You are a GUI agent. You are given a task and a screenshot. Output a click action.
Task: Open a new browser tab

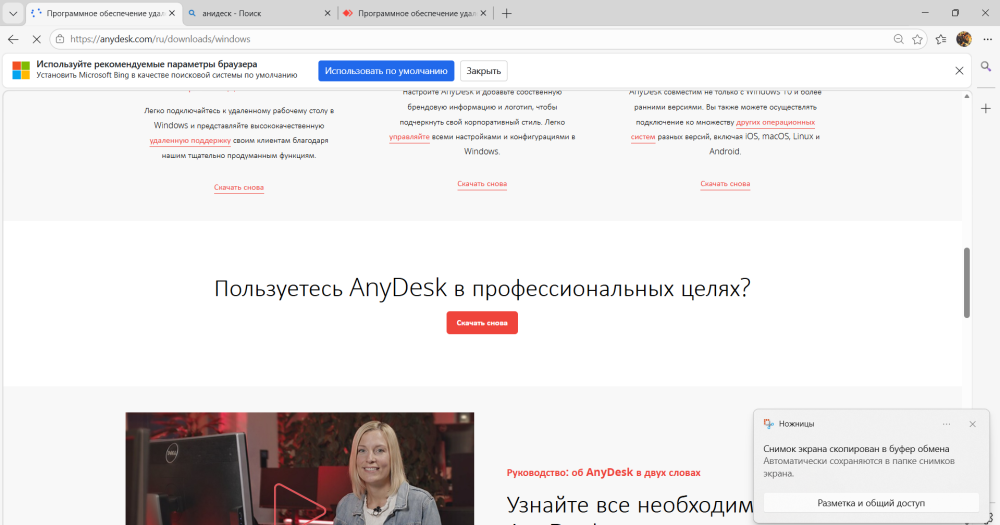(x=506, y=13)
